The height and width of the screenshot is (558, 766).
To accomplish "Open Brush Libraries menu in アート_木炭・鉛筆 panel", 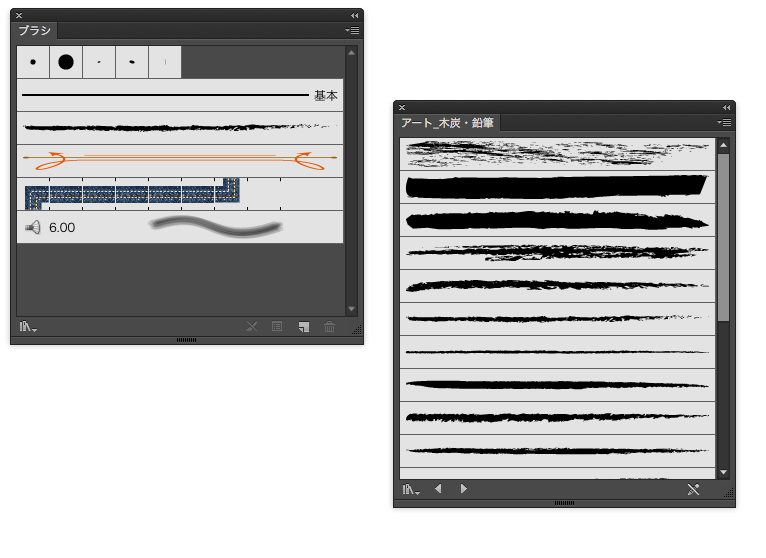I will 411,489.
